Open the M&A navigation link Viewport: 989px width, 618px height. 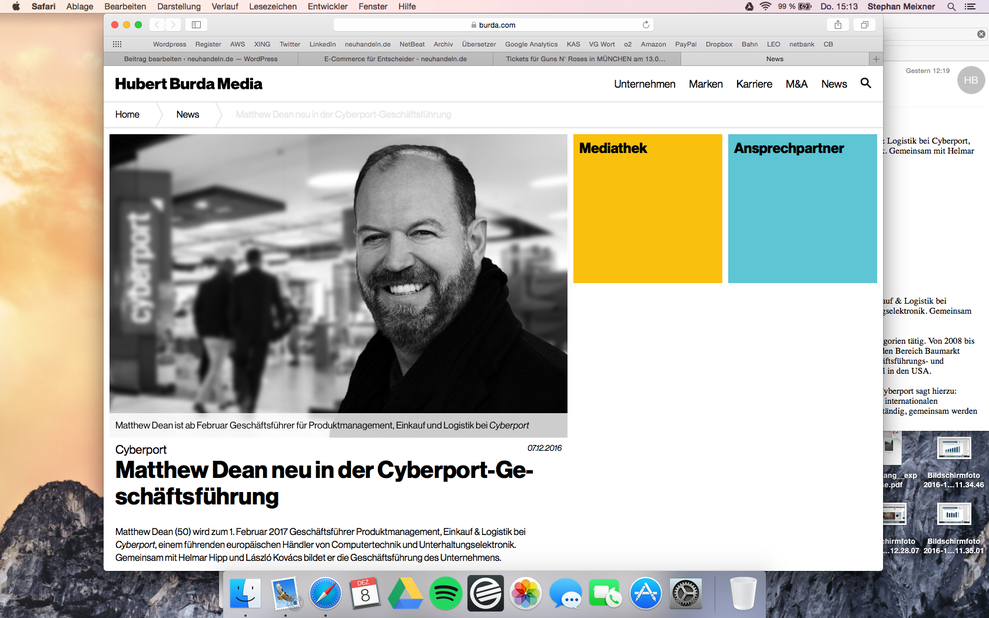tap(796, 84)
